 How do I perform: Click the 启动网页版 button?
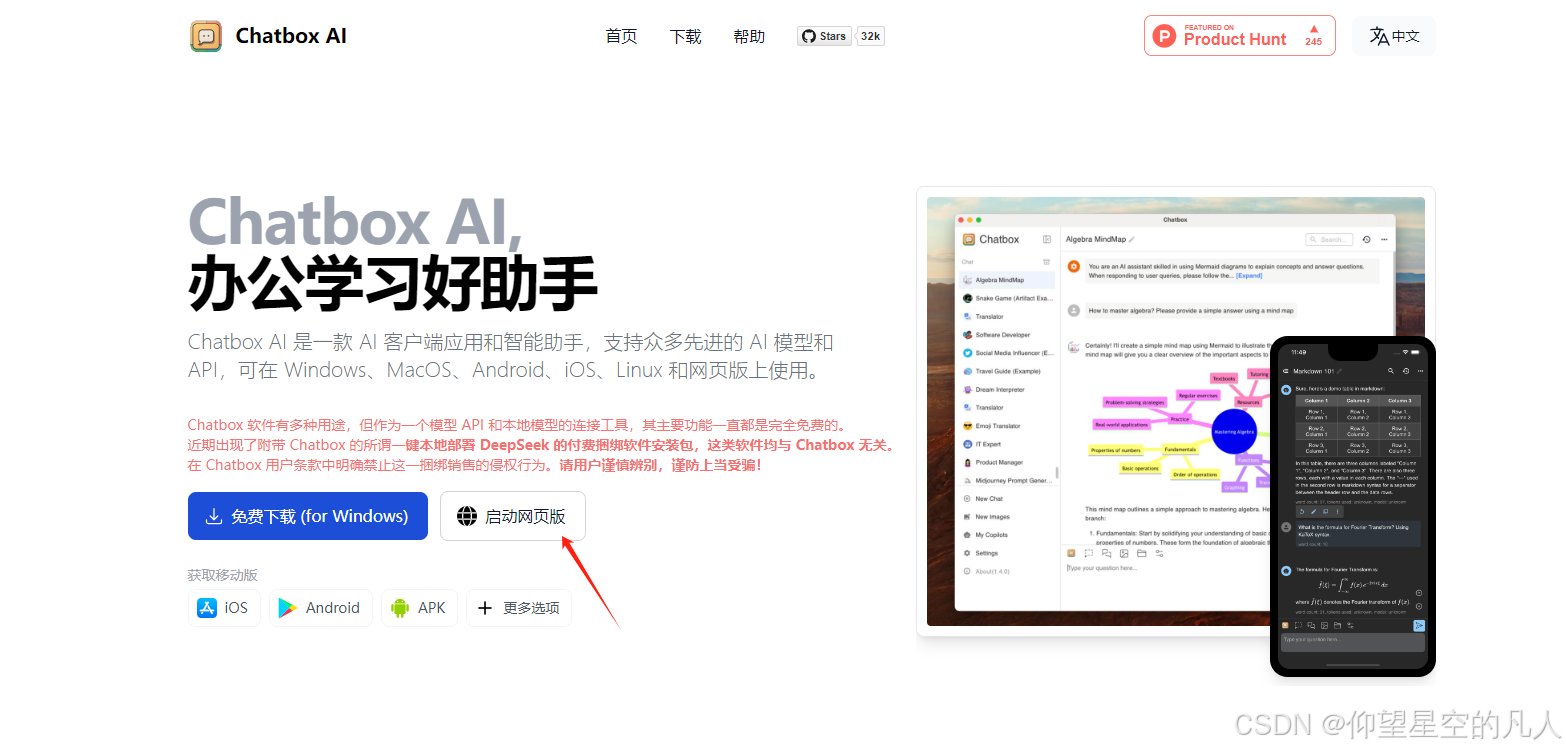point(513,516)
